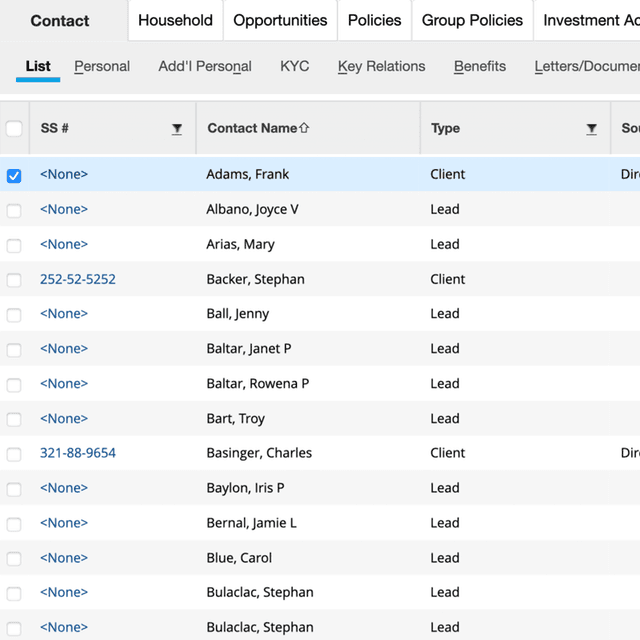Switch to the Contact tab
640x640 pixels.
coord(60,21)
